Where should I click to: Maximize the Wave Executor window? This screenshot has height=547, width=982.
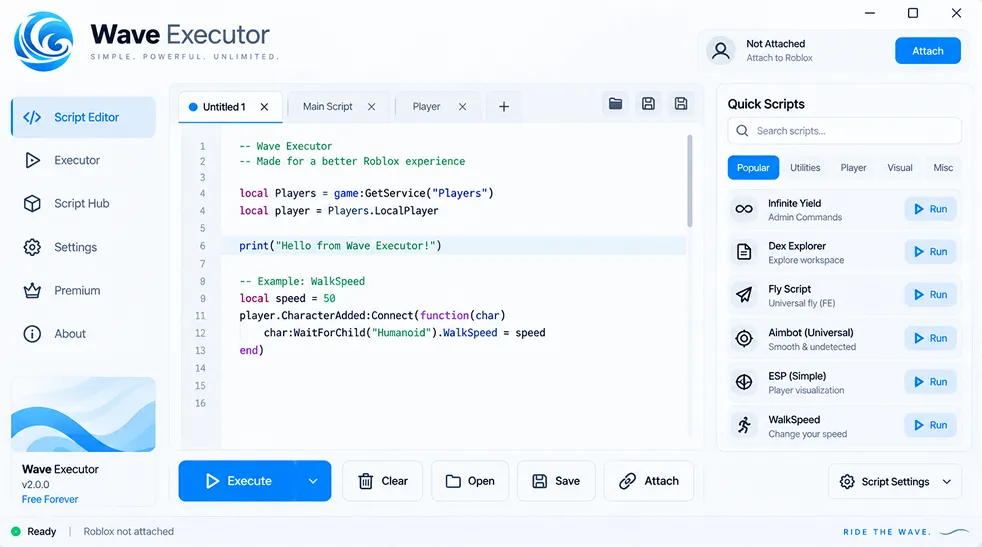coord(913,13)
